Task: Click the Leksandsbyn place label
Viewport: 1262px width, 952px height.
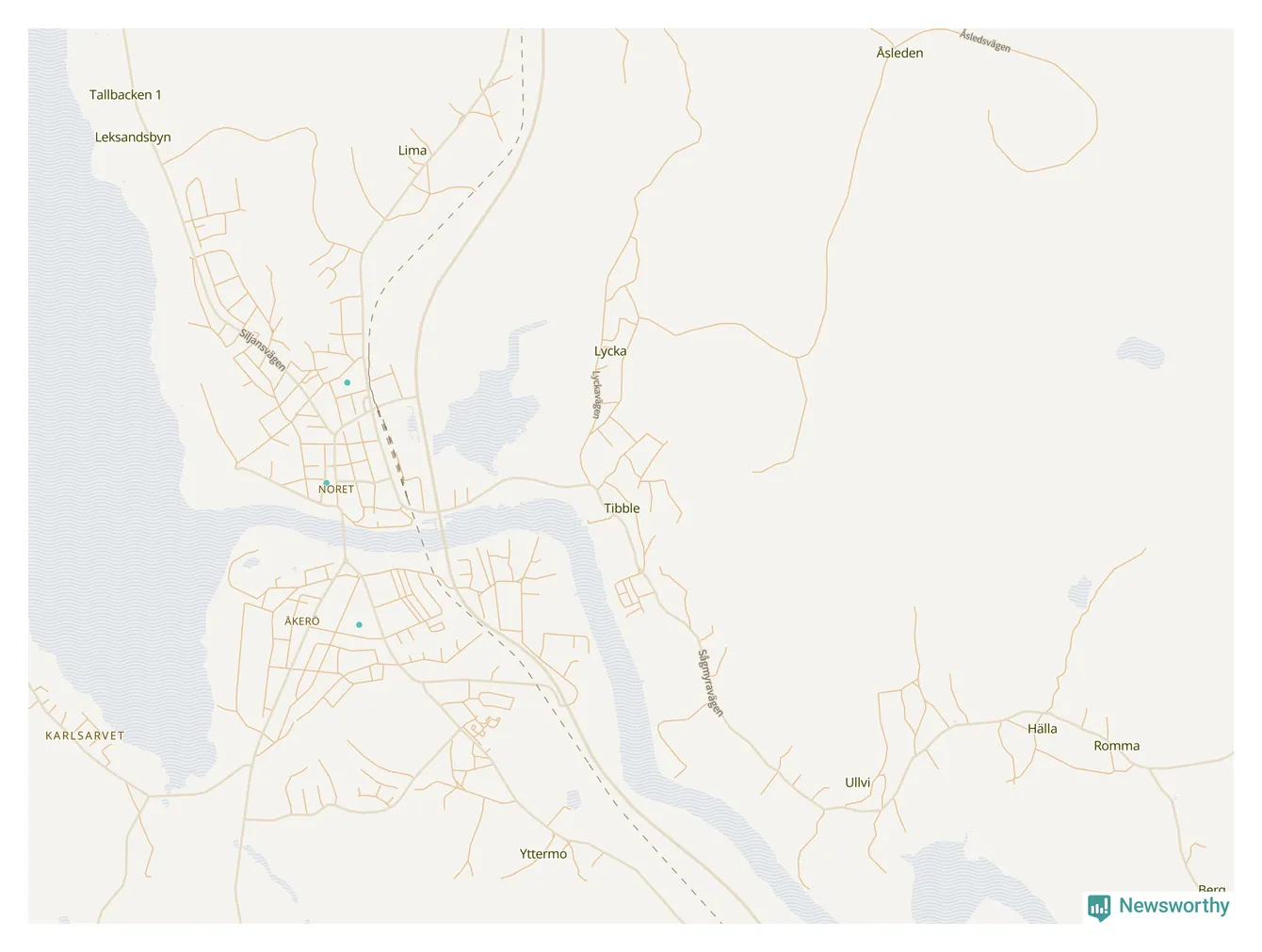Action: [x=133, y=137]
